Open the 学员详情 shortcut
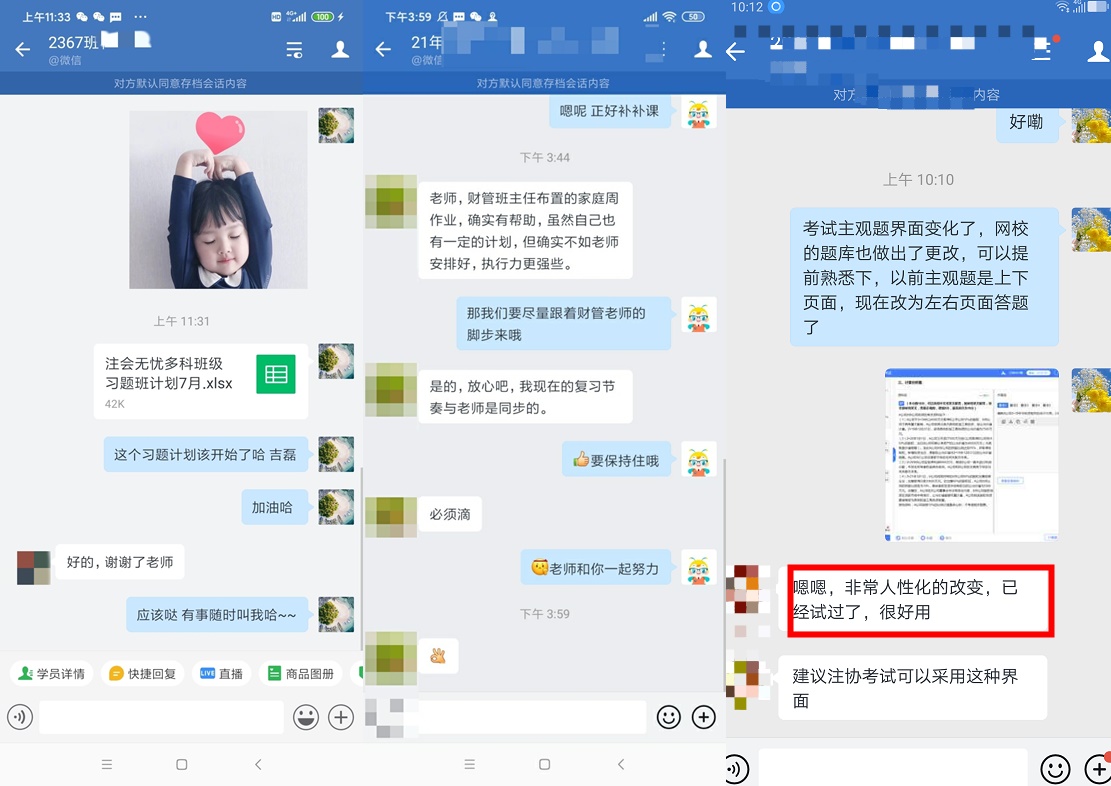This screenshot has height=786, width=1111. click(x=52, y=673)
